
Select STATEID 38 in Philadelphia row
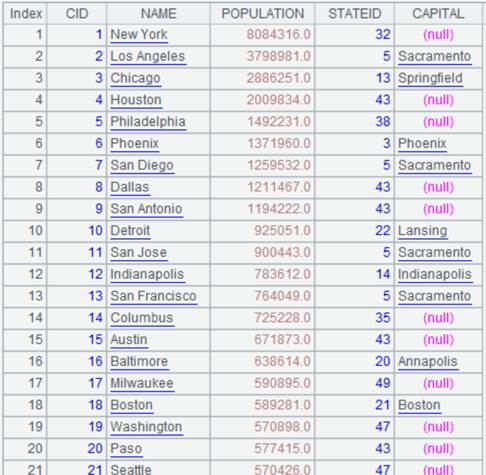[x=383, y=122]
